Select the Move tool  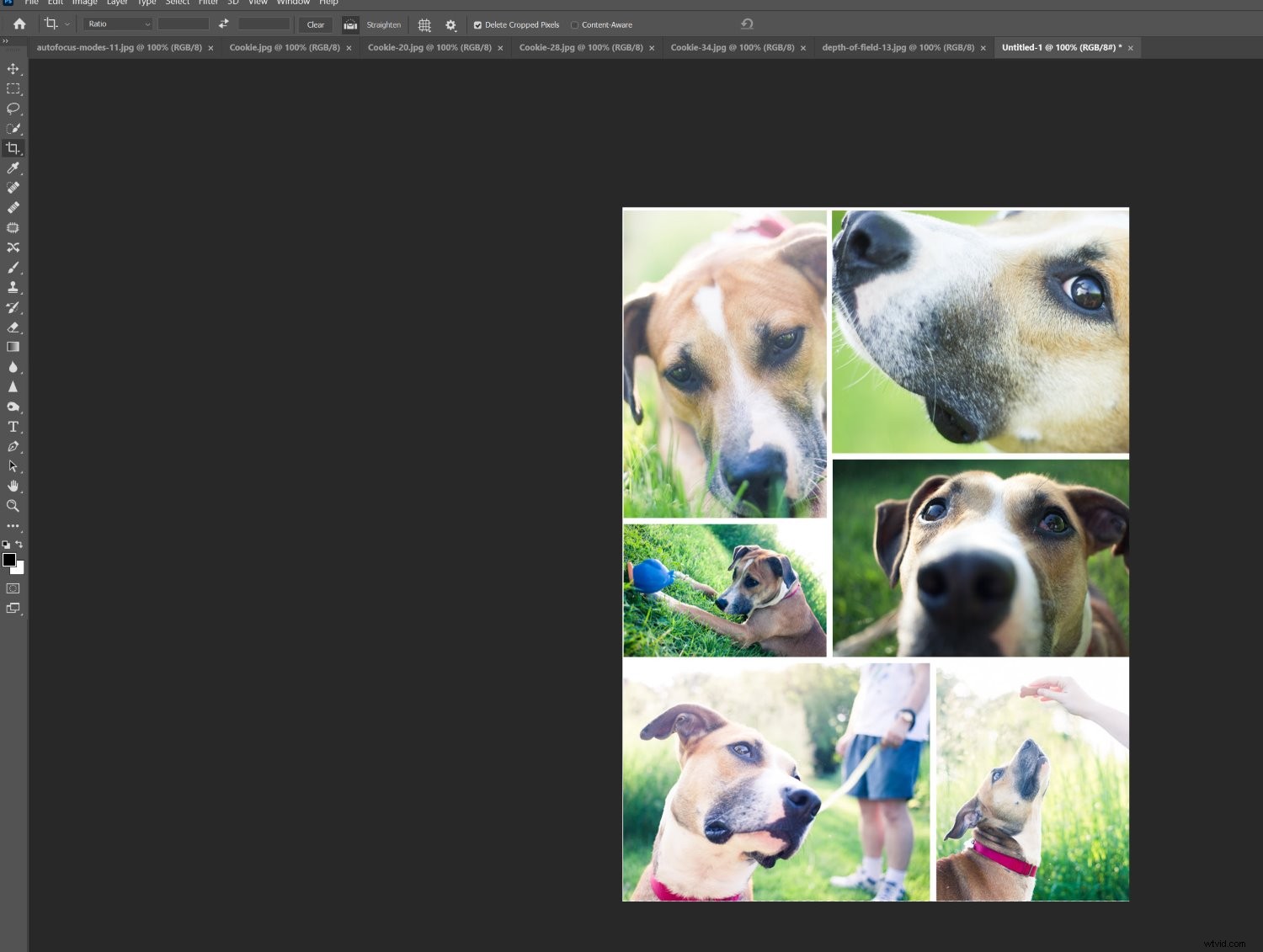coord(13,70)
